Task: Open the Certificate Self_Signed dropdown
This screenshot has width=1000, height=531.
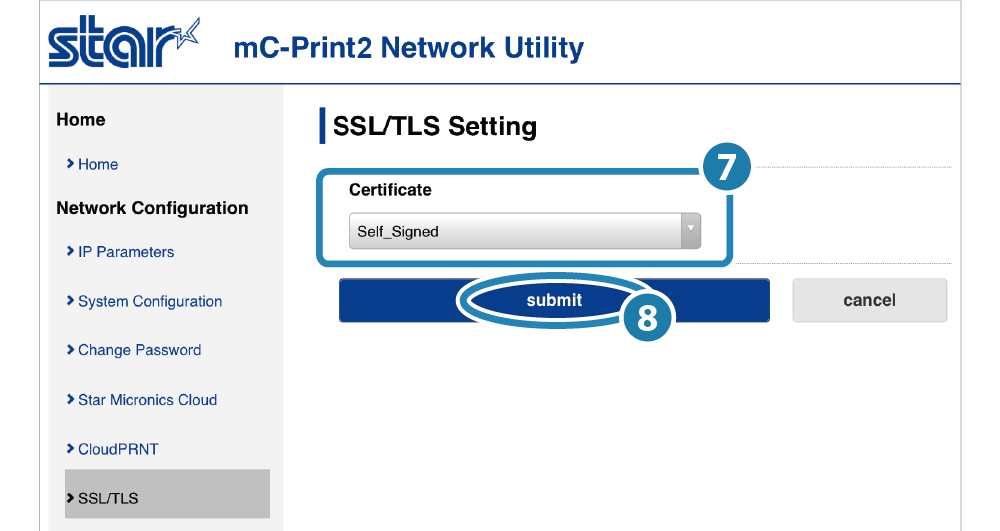Action: (x=516, y=231)
